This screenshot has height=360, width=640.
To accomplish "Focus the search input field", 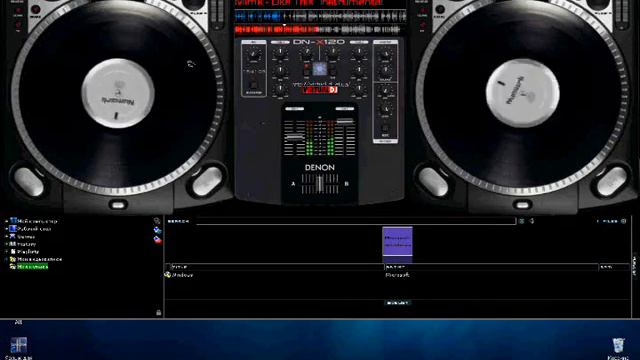I will coord(356,221).
